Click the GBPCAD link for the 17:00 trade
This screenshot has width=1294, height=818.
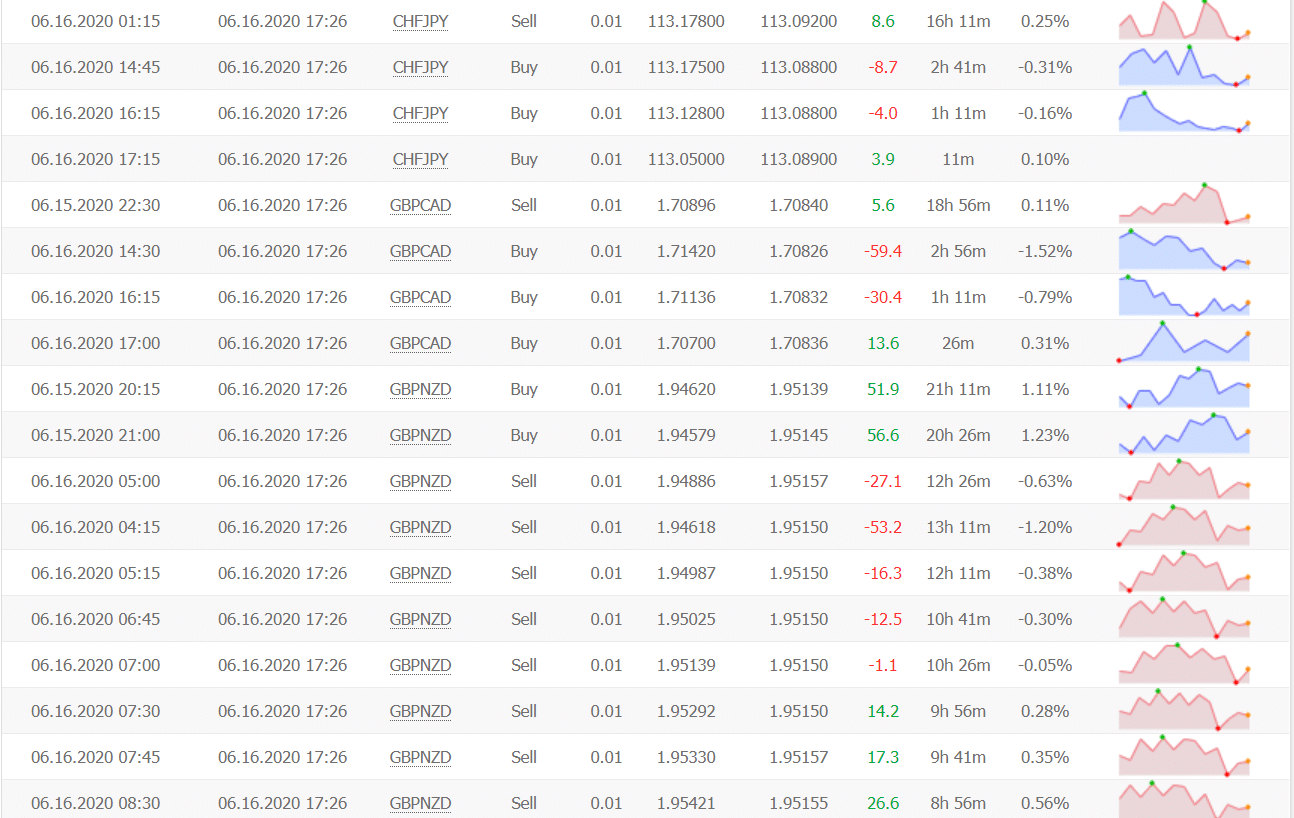pos(420,343)
